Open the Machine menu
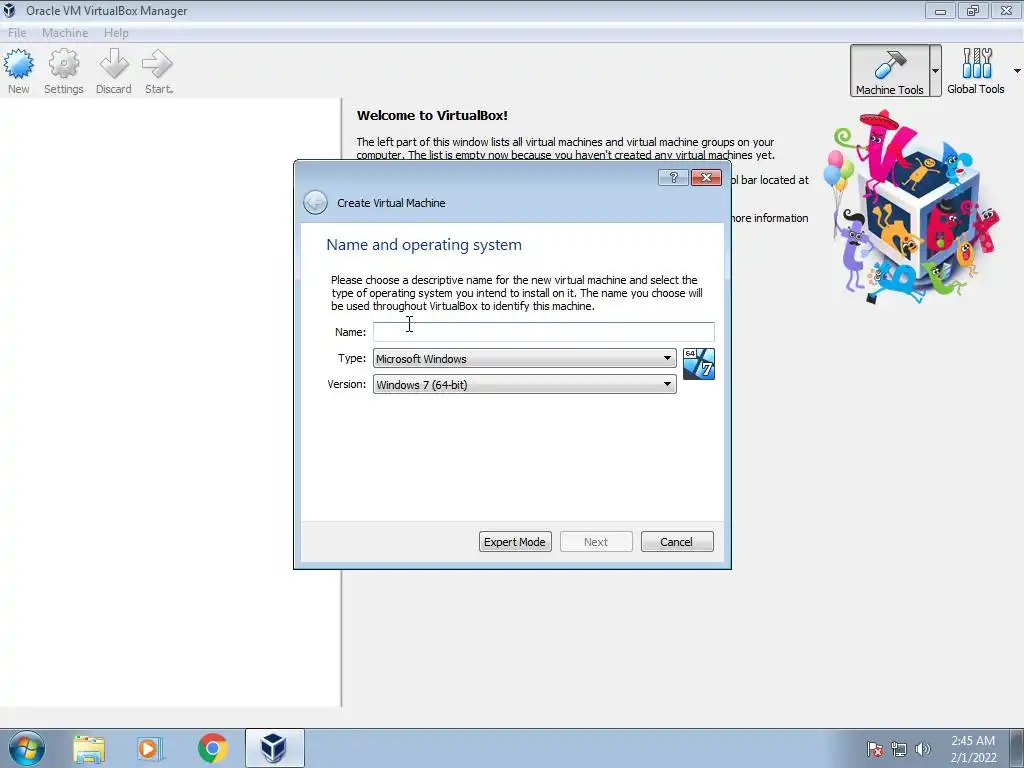Viewport: 1024px width, 768px height. [x=65, y=33]
